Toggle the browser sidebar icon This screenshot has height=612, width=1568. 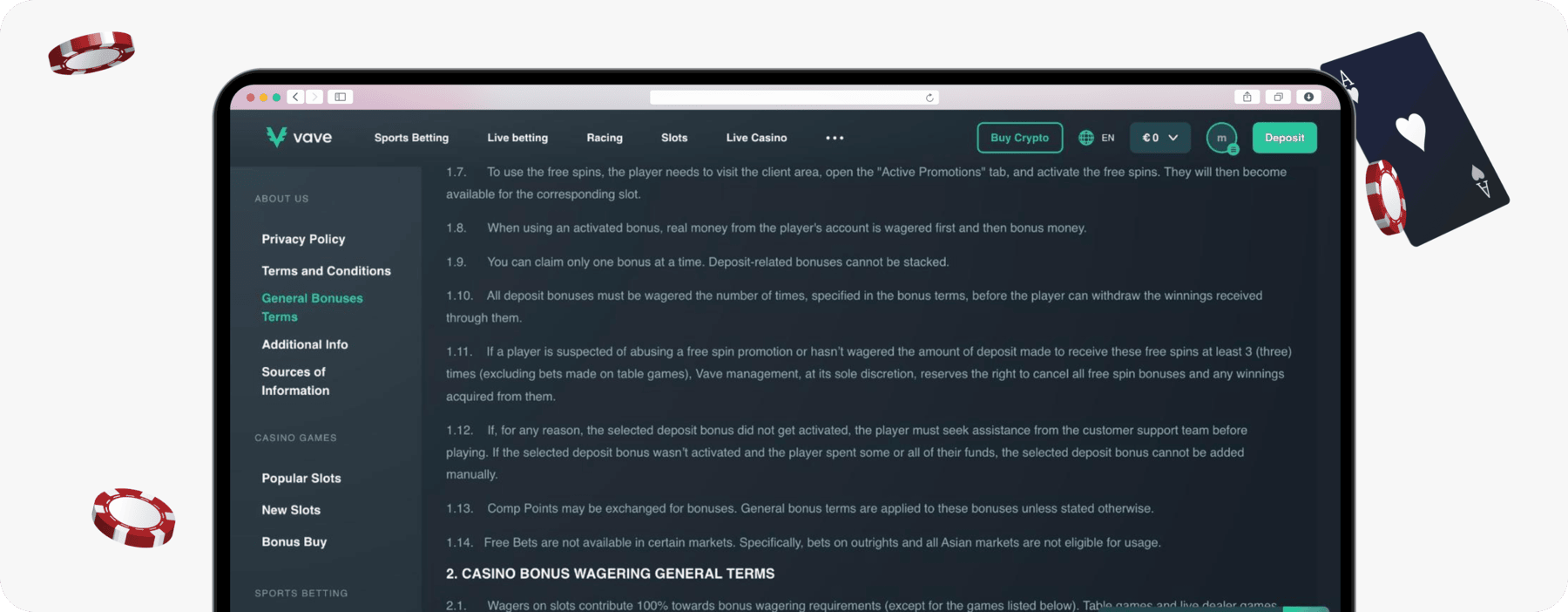pyautogui.click(x=341, y=97)
